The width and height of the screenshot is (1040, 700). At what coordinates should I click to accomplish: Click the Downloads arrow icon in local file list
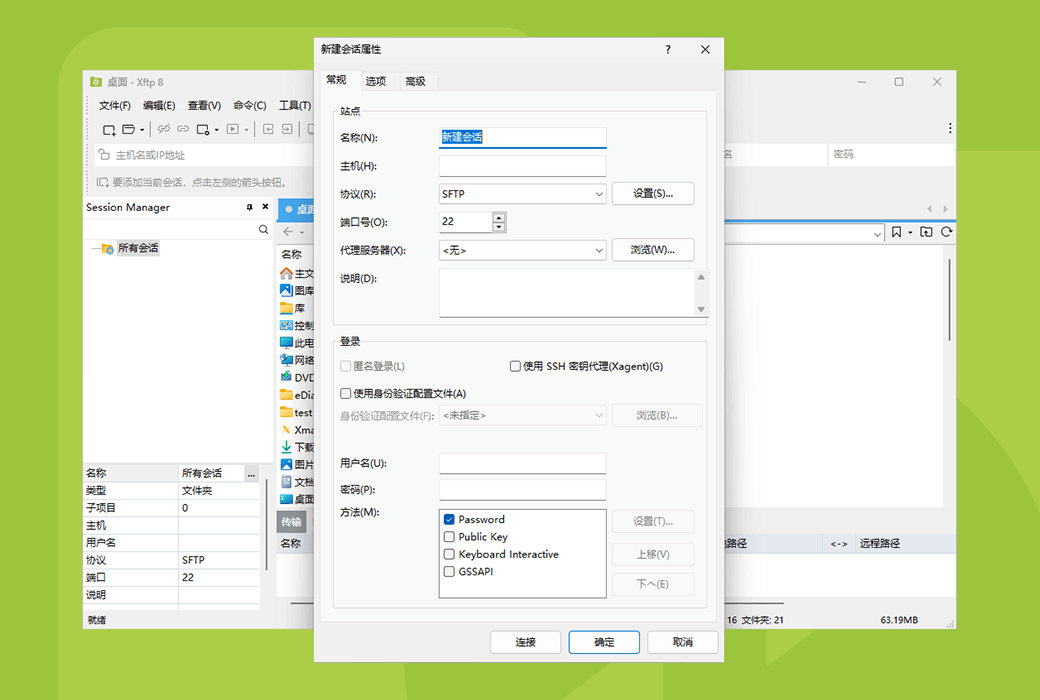coord(287,447)
